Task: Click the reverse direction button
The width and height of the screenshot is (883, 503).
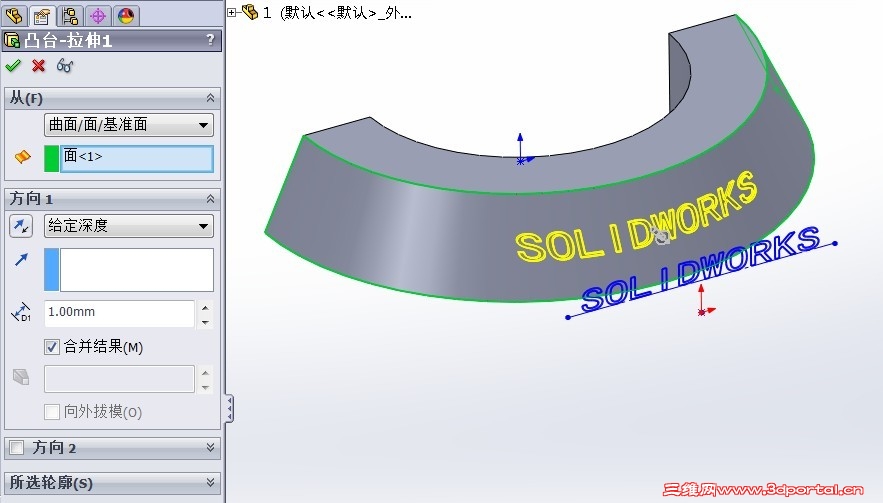Action: 21,226
